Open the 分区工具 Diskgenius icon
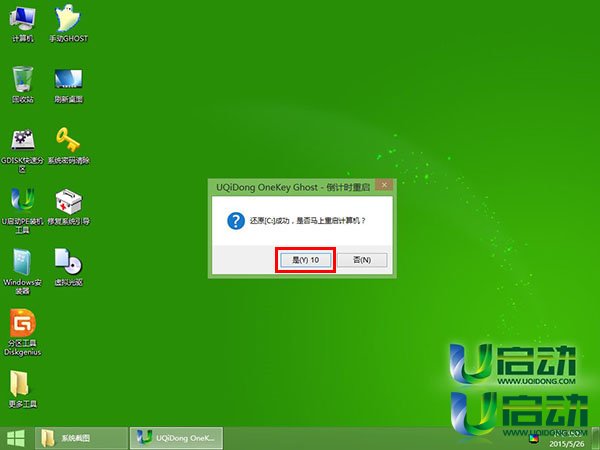600x450 pixels. (22, 332)
